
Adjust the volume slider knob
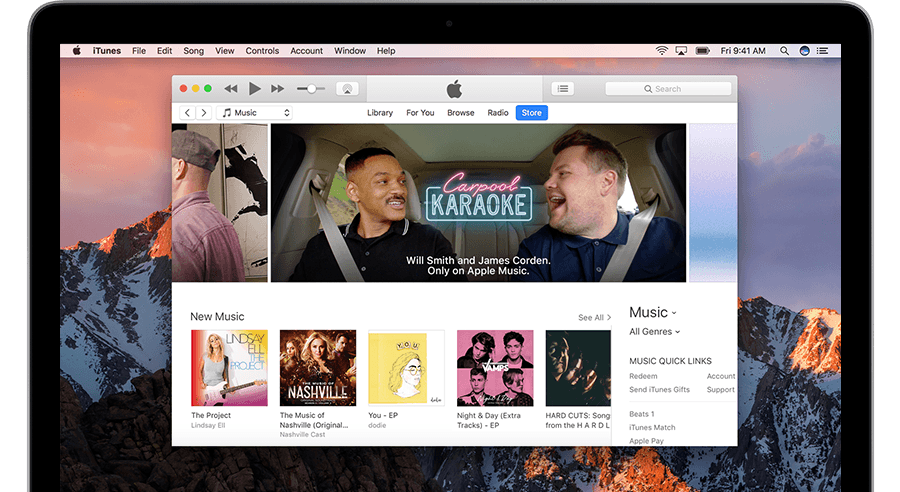(311, 89)
